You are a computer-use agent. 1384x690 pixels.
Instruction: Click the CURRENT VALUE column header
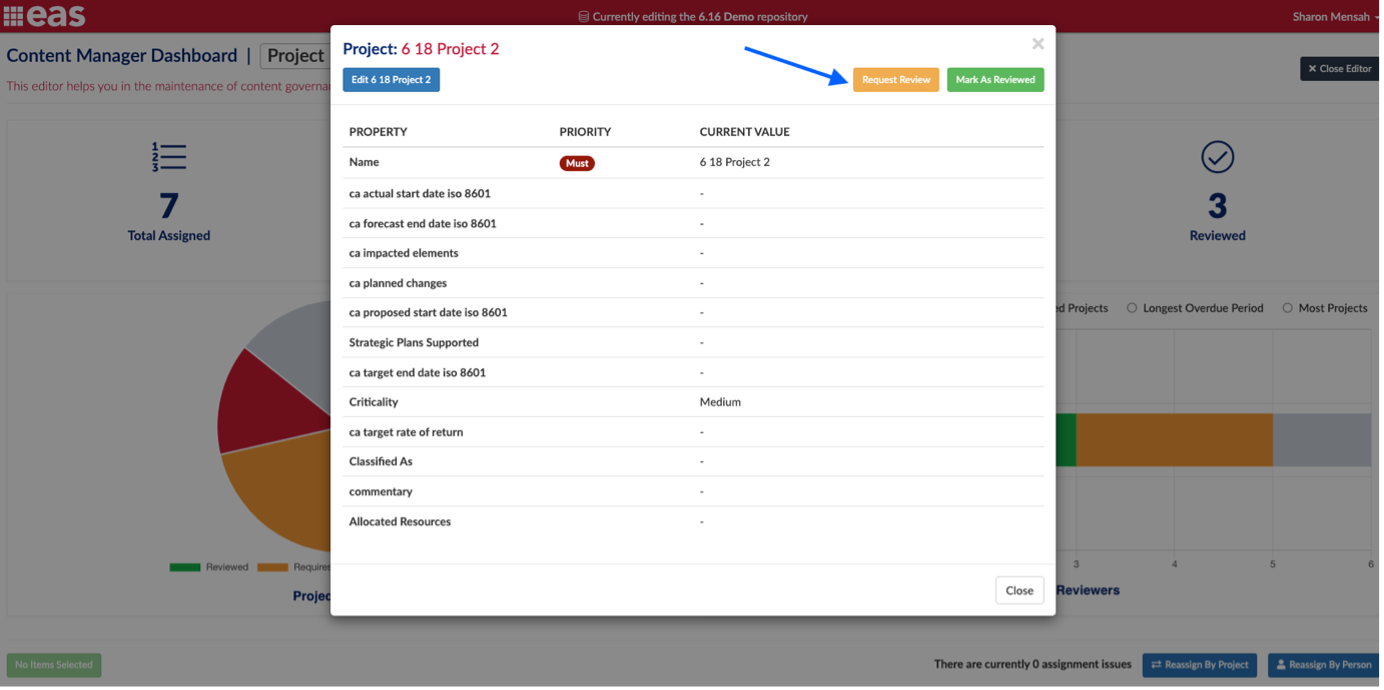coord(745,132)
